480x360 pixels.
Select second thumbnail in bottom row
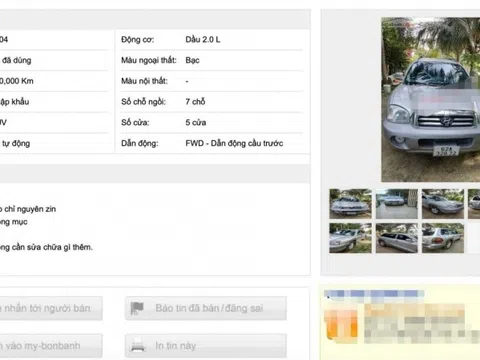point(397,238)
